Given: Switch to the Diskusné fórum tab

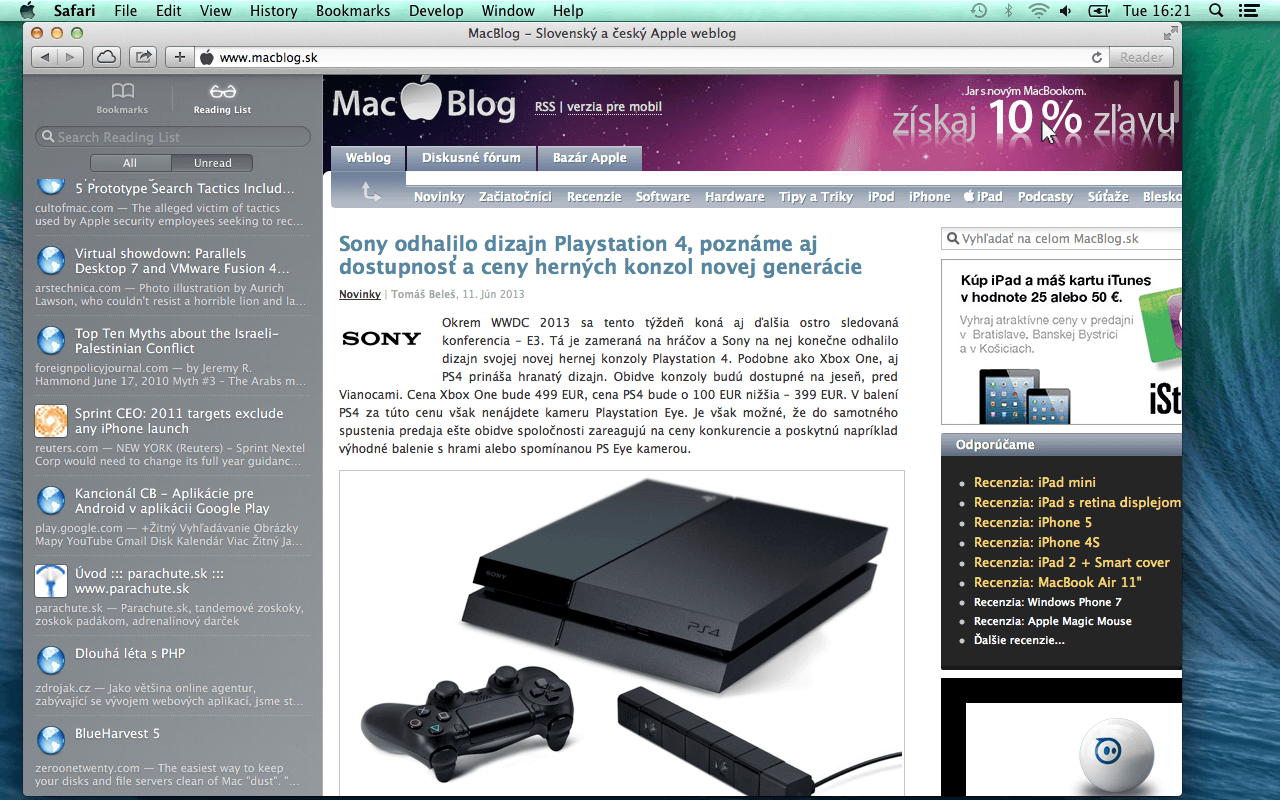Looking at the screenshot, I should (471, 158).
